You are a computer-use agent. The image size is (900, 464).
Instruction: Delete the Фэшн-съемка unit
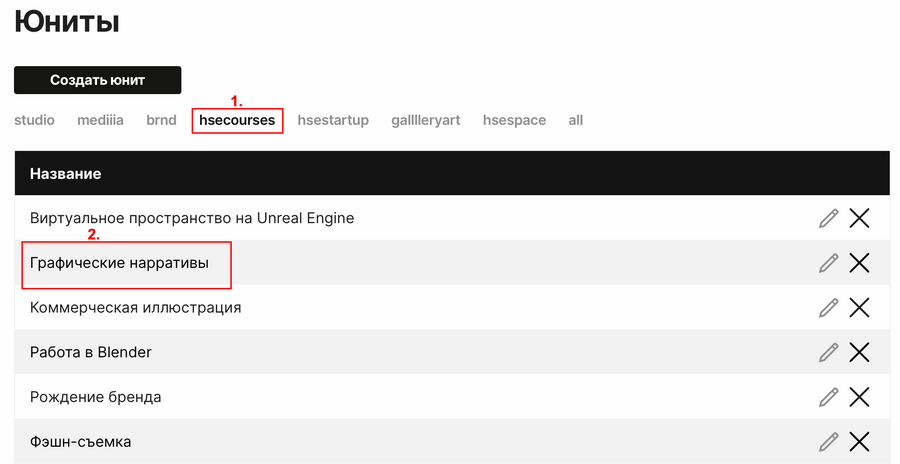point(859,441)
